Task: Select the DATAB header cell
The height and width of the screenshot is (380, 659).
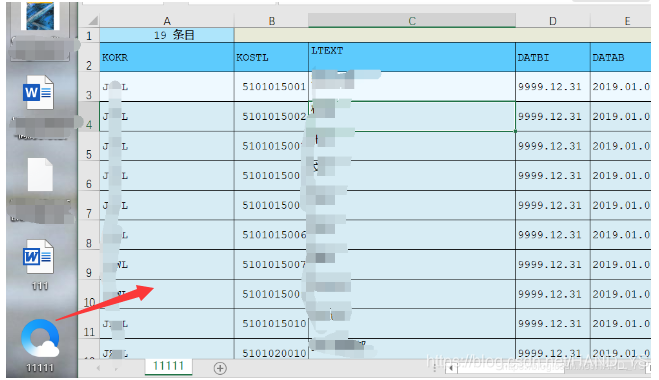Action: [x=621, y=57]
